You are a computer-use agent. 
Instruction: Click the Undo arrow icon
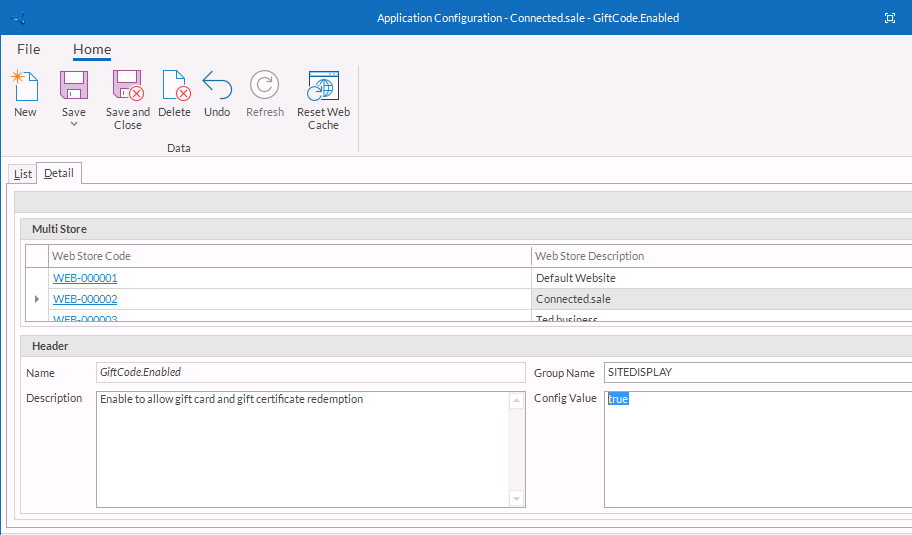217,85
